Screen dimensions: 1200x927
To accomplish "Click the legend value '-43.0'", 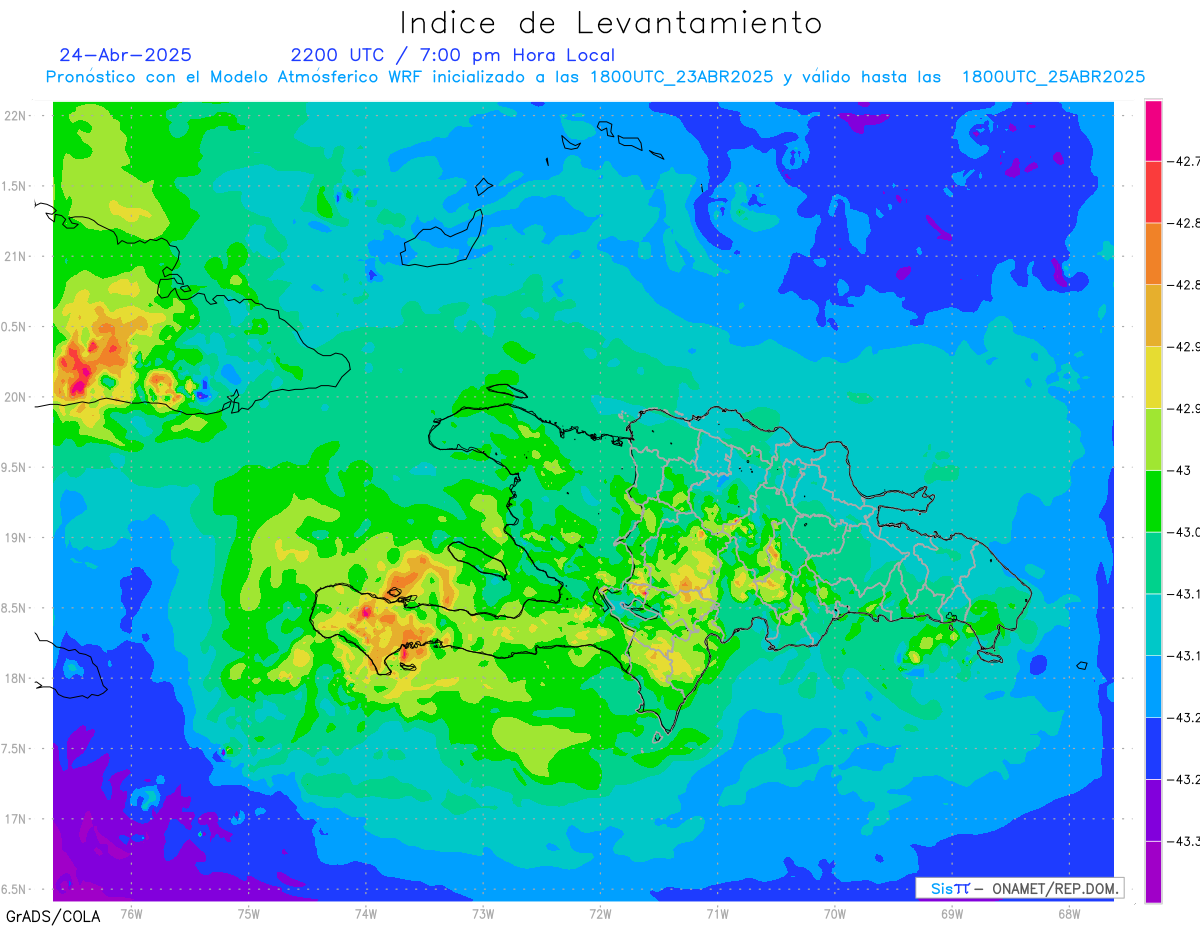I will pyautogui.click(x=1186, y=532).
